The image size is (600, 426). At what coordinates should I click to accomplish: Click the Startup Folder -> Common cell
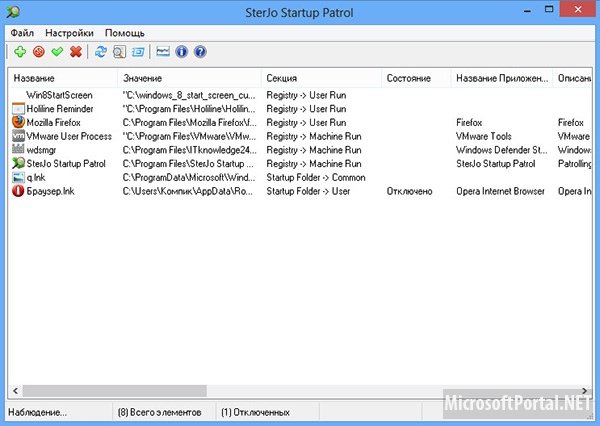[316, 178]
